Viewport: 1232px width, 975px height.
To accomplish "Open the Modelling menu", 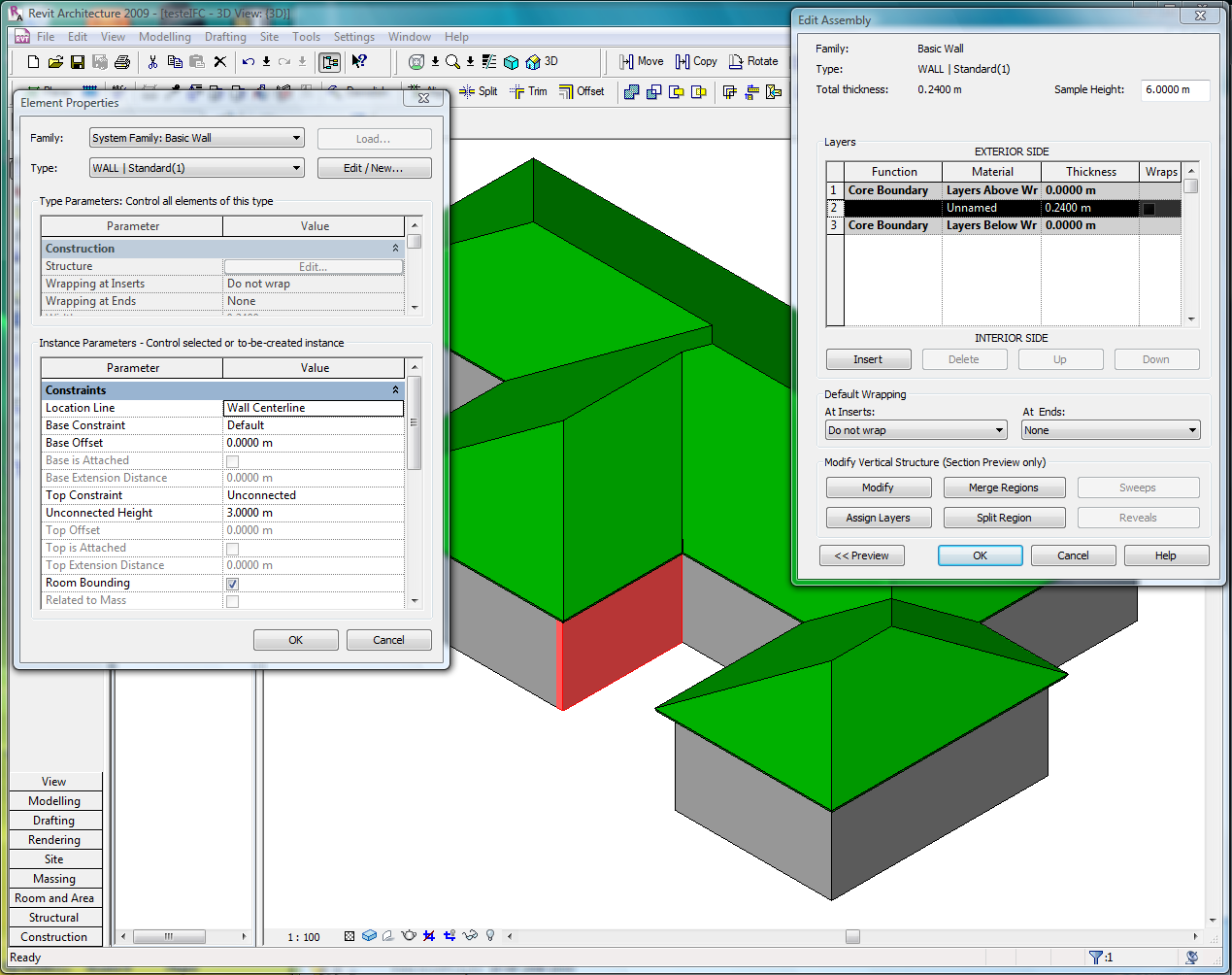I will pos(165,37).
